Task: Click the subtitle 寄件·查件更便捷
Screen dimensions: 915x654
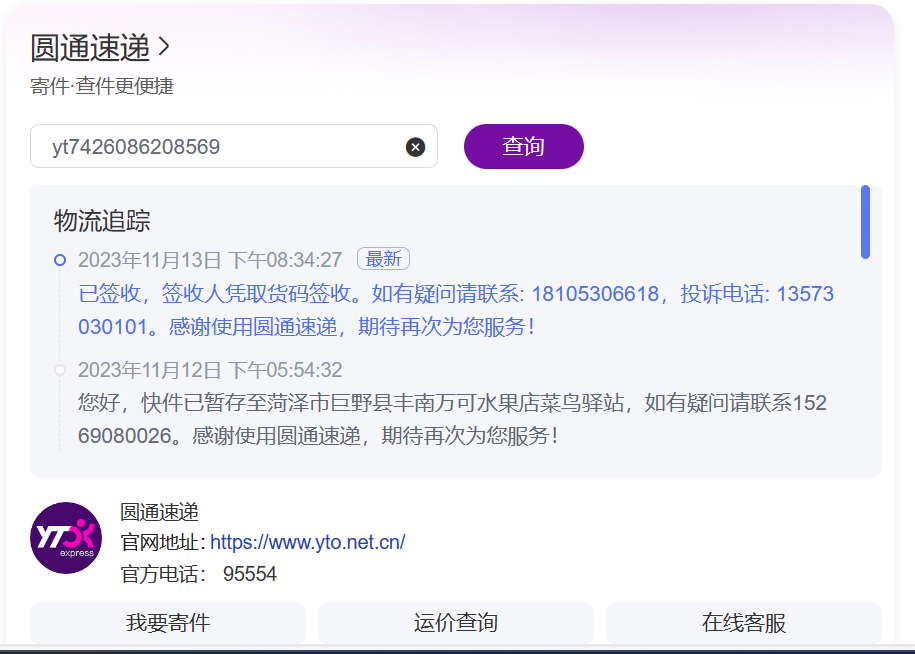Action: click(102, 86)
